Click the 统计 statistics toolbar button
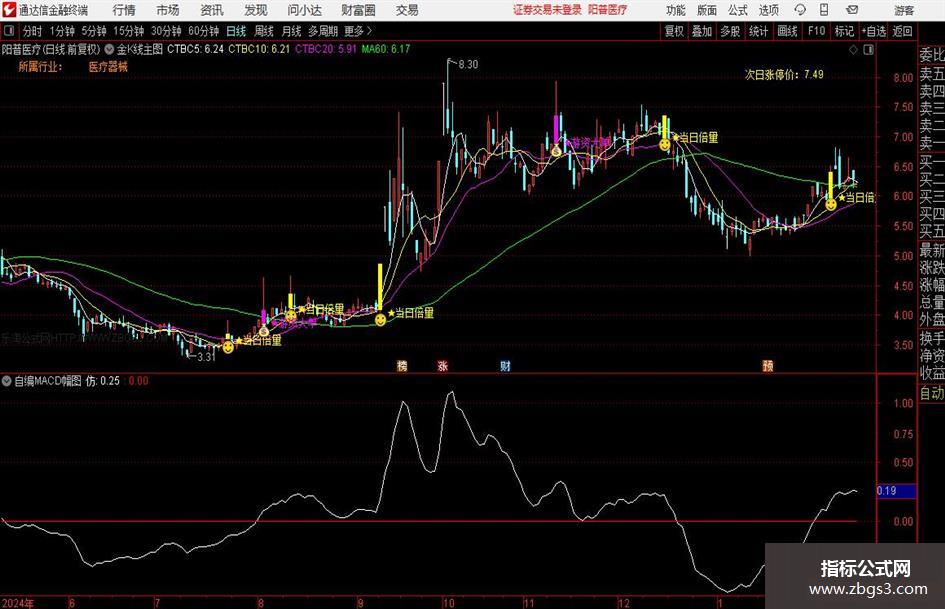 tap(758, 31)
